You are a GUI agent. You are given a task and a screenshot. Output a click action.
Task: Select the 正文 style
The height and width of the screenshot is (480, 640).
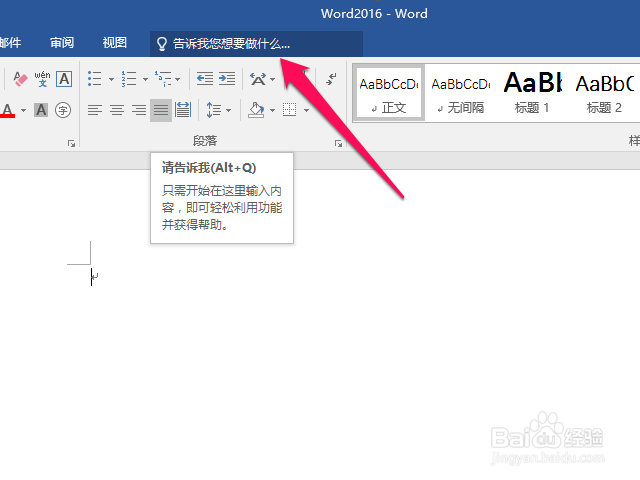(x=389, y=93)
